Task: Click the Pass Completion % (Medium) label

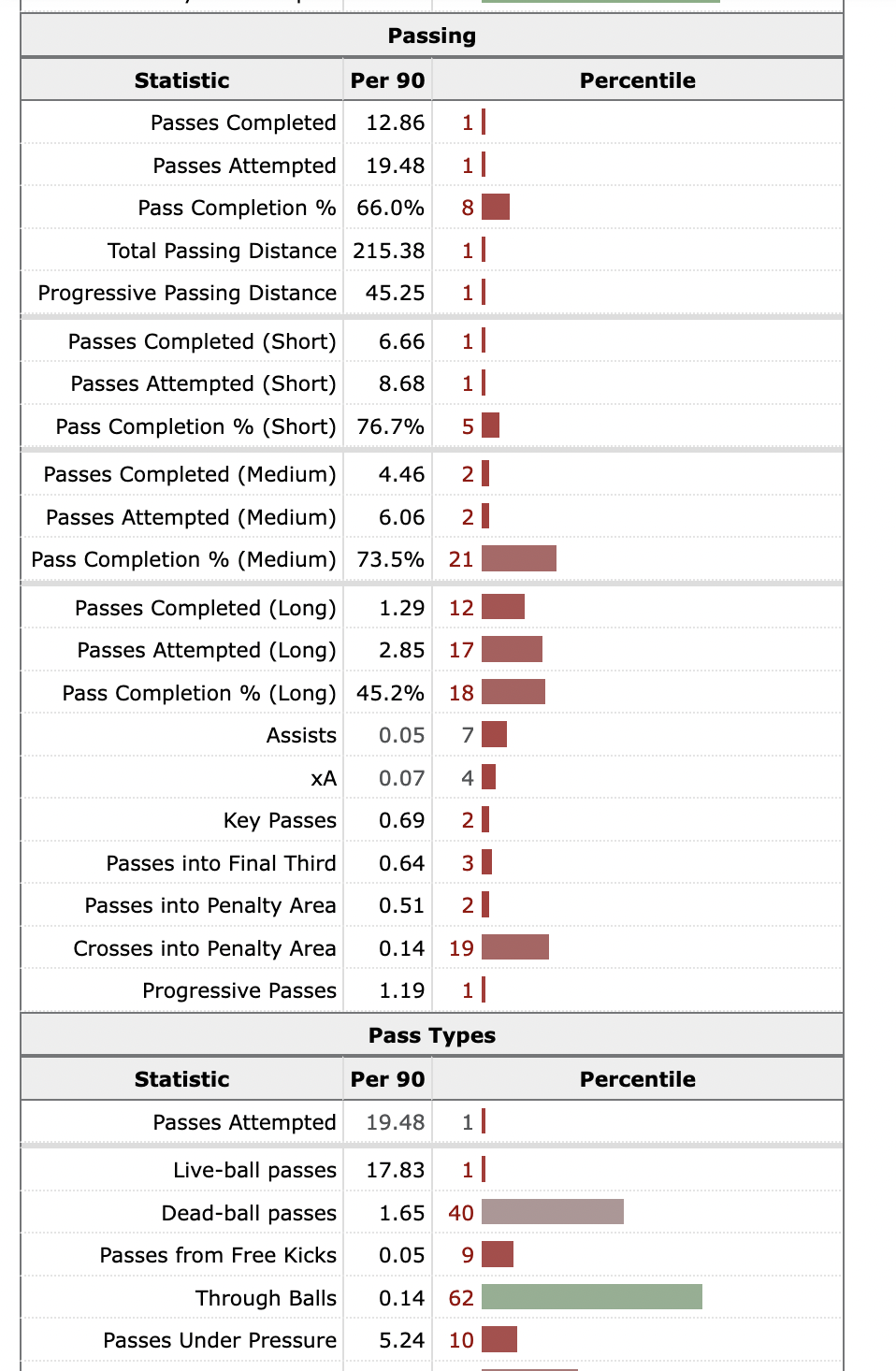Action: (183, 559)
